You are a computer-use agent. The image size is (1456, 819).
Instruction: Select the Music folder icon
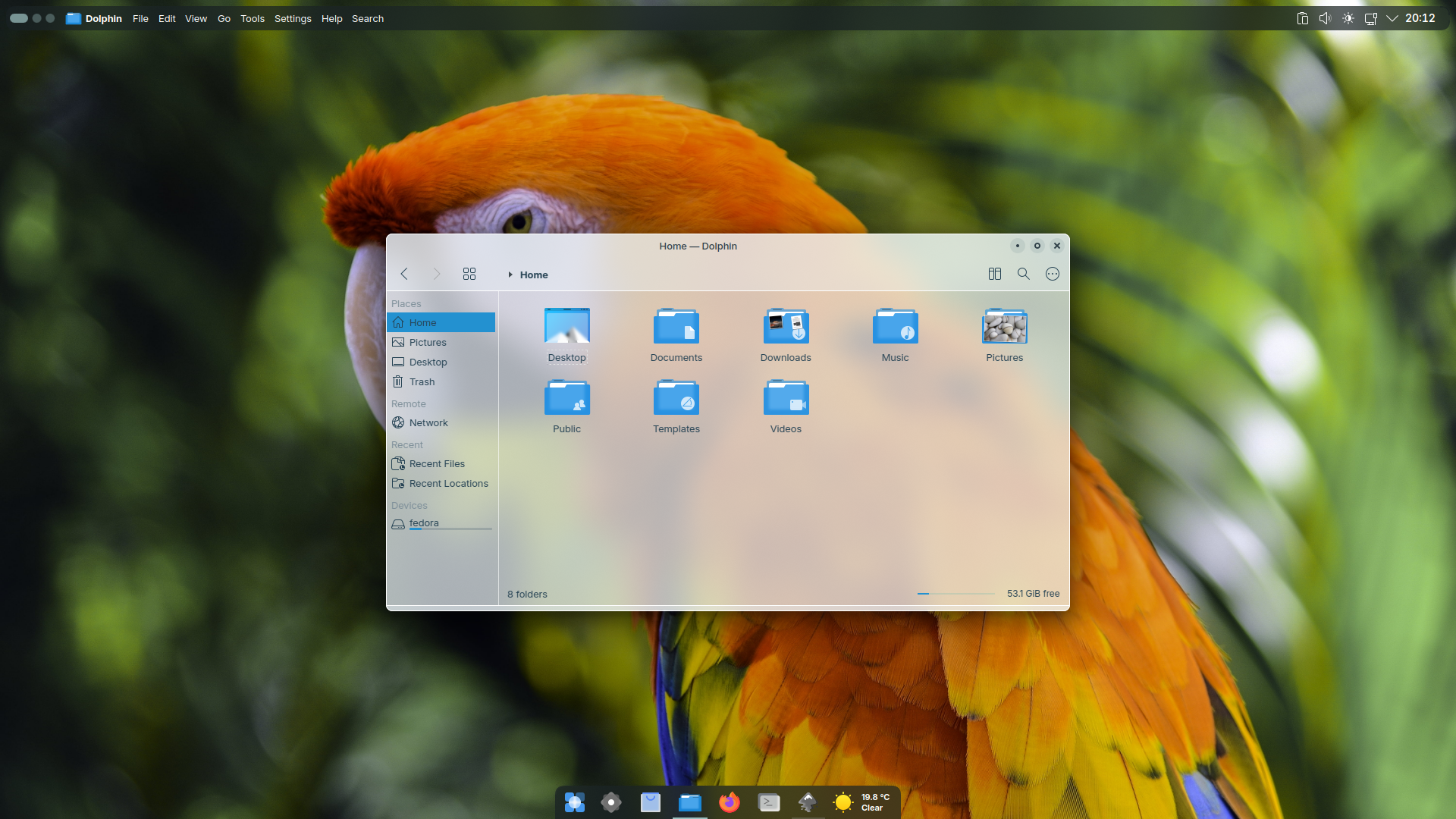pos(895,326)
